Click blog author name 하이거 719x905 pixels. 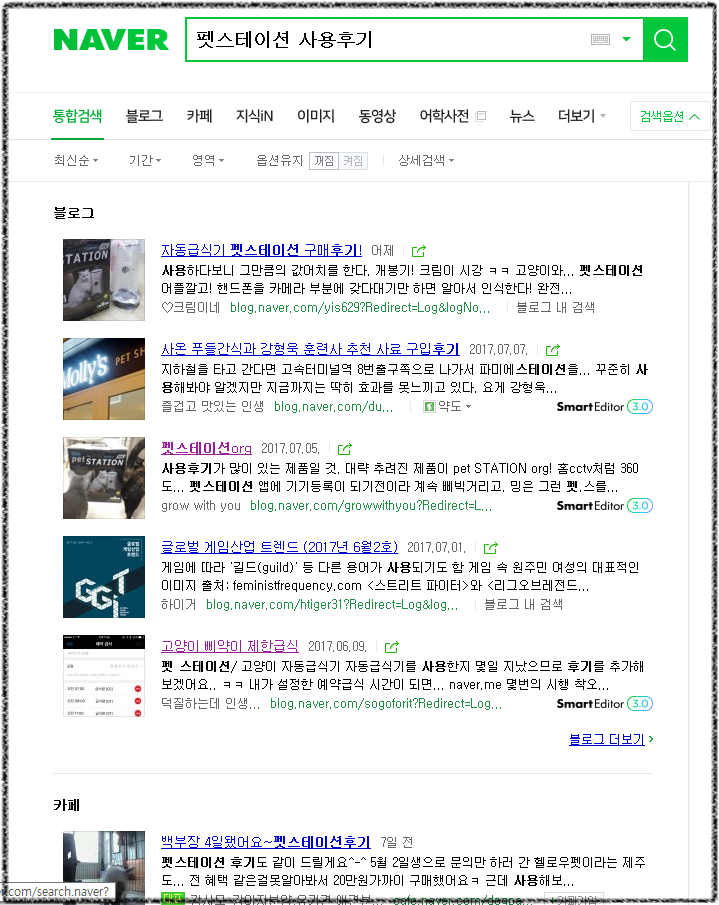(178, 604)
